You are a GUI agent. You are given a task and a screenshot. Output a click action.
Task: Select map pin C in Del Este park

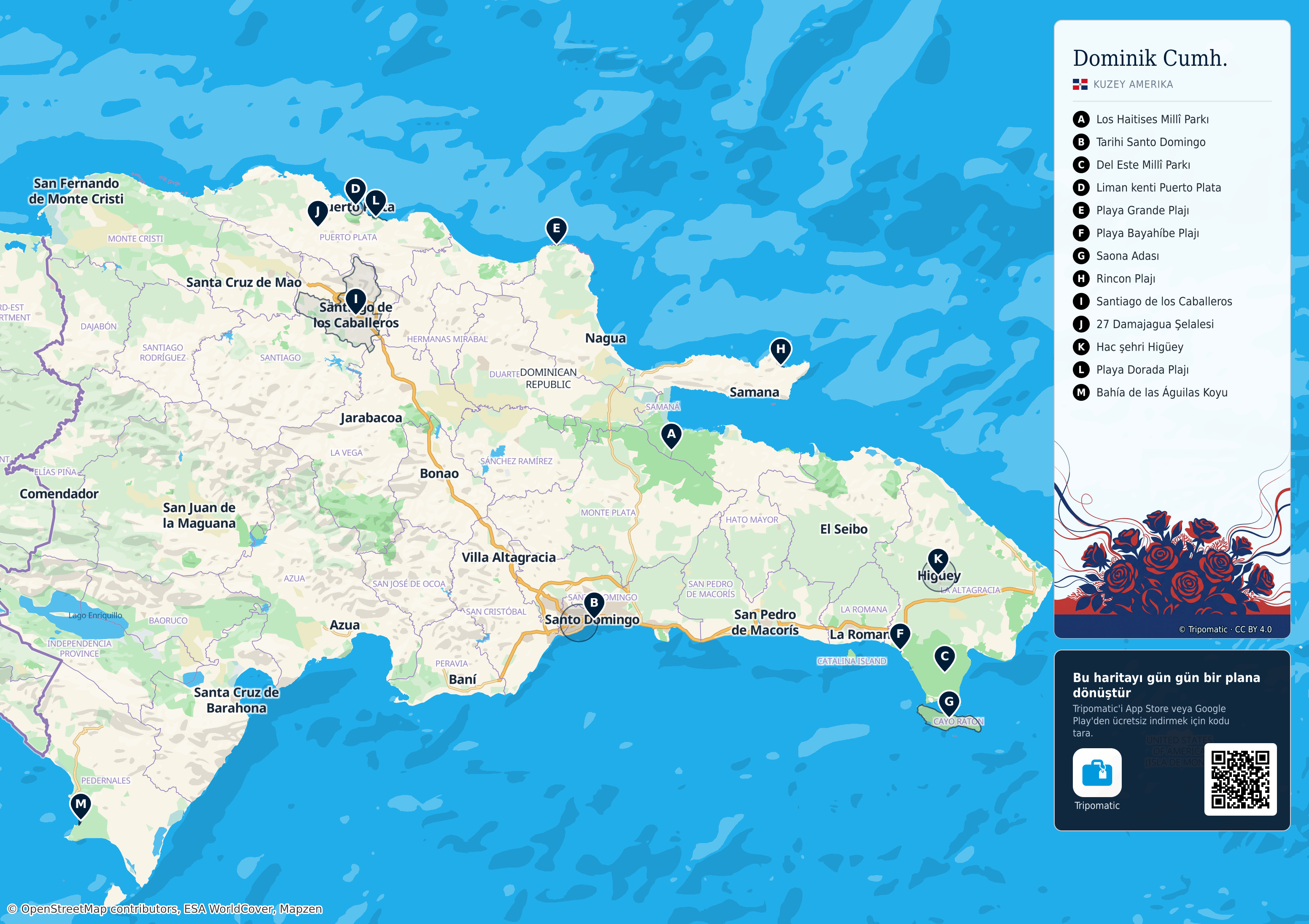click(945, 658)
